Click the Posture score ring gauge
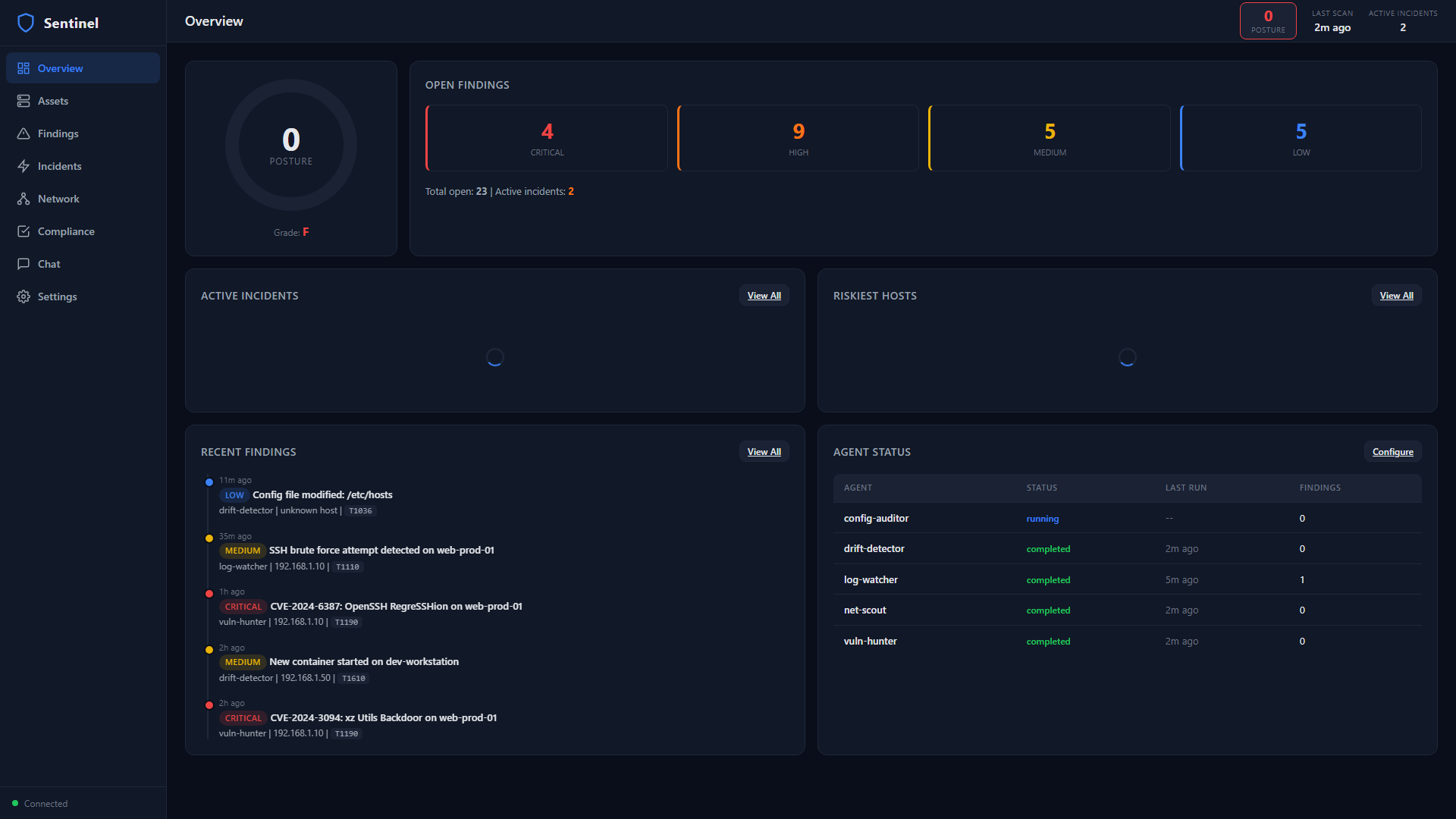Image resolution: width=1456 pixels, height=819 pixels. (x=290, y=145)
